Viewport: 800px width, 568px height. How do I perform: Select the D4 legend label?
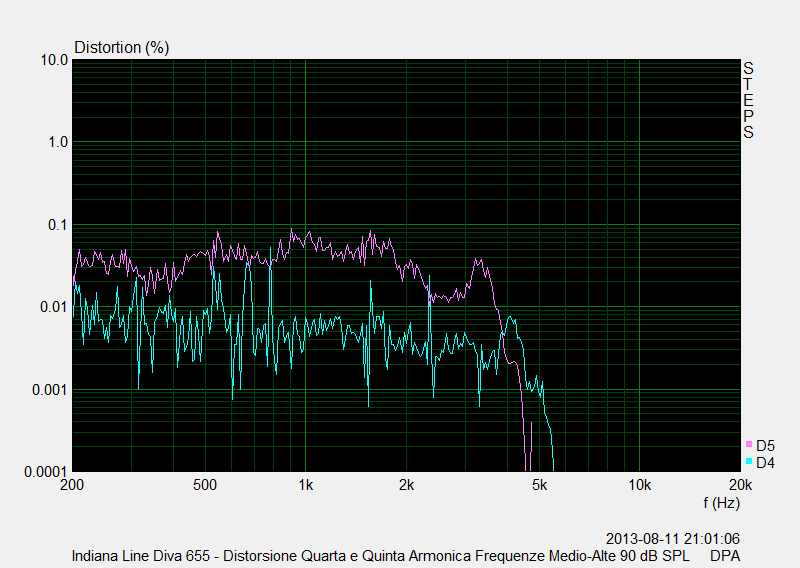coord(765,463)
